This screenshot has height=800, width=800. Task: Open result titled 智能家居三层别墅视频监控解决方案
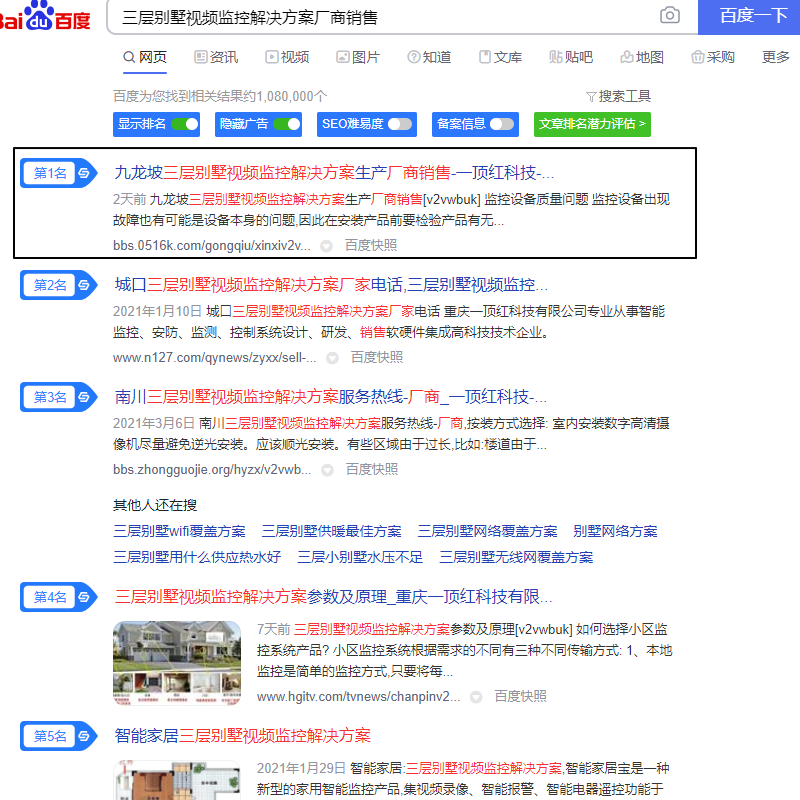(242, 736)
